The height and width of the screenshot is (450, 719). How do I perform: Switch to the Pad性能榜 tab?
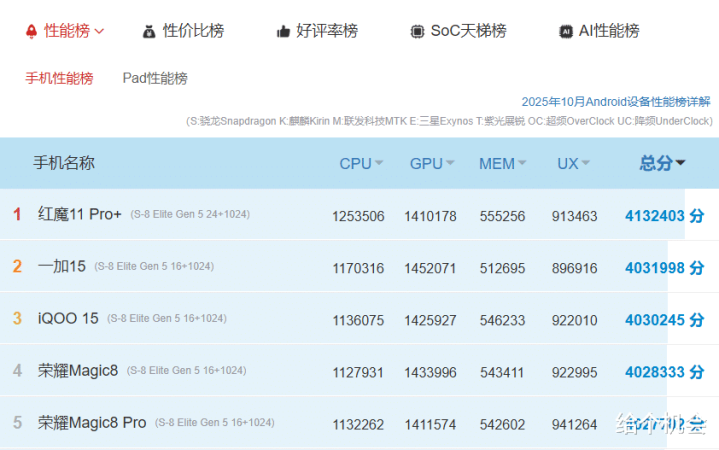155,78
